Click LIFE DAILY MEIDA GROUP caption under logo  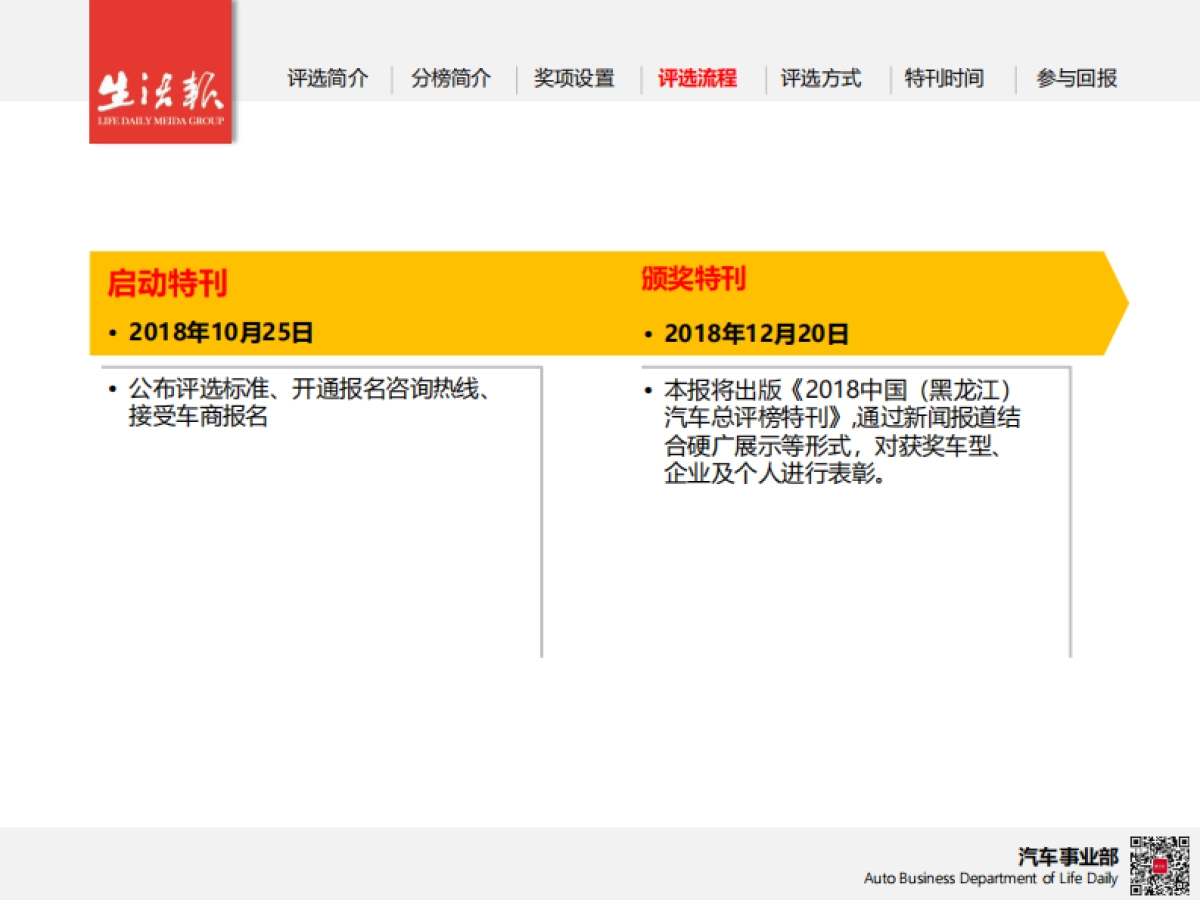(x=160, y=121)
